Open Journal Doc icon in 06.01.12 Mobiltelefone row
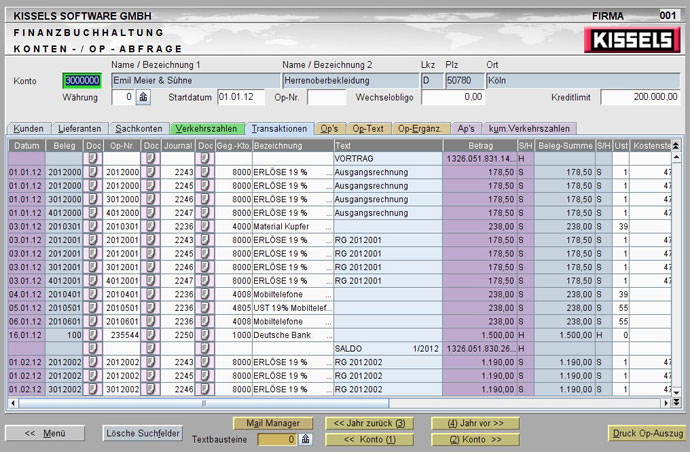This screenshot has height=452, width=690. click(x=205, y=322)
